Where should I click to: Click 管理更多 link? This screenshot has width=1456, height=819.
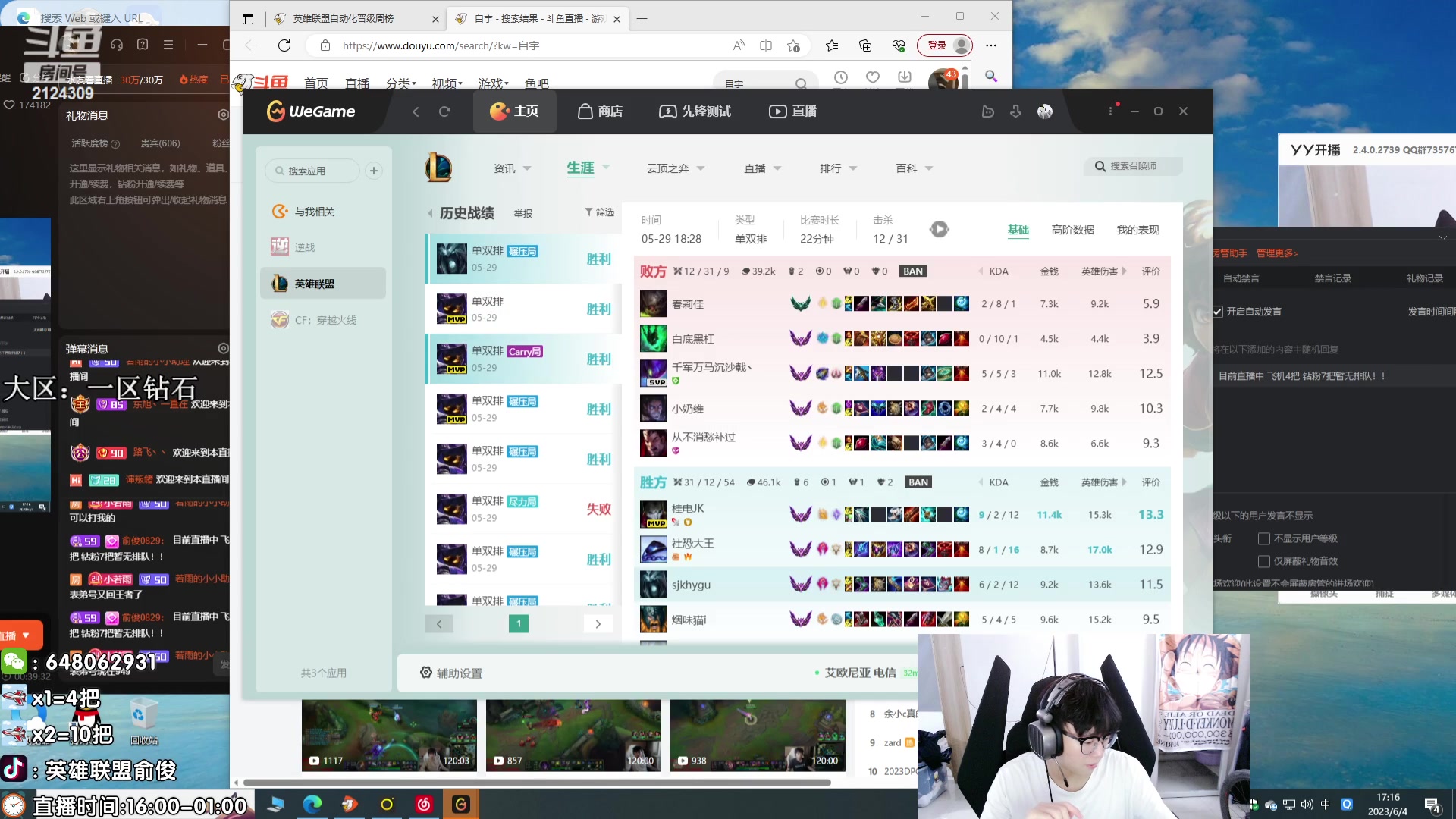click(1277, 253)
